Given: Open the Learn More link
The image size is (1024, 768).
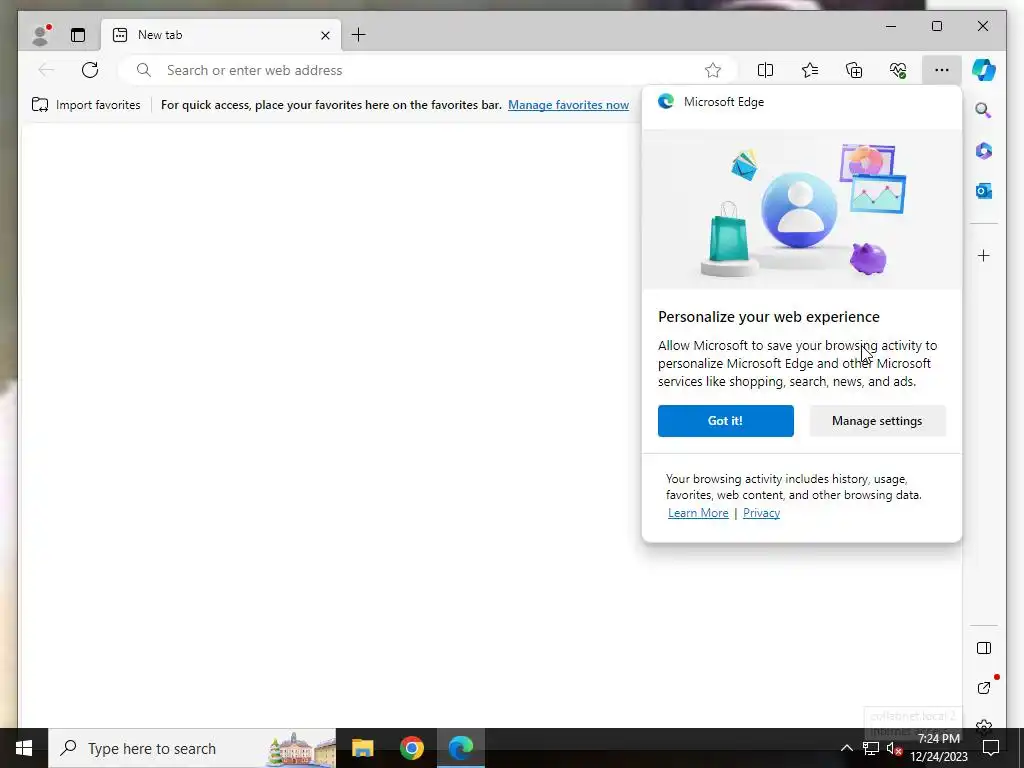Looking at the screenshot, I should pyautogui.click(x=698, y=513).
